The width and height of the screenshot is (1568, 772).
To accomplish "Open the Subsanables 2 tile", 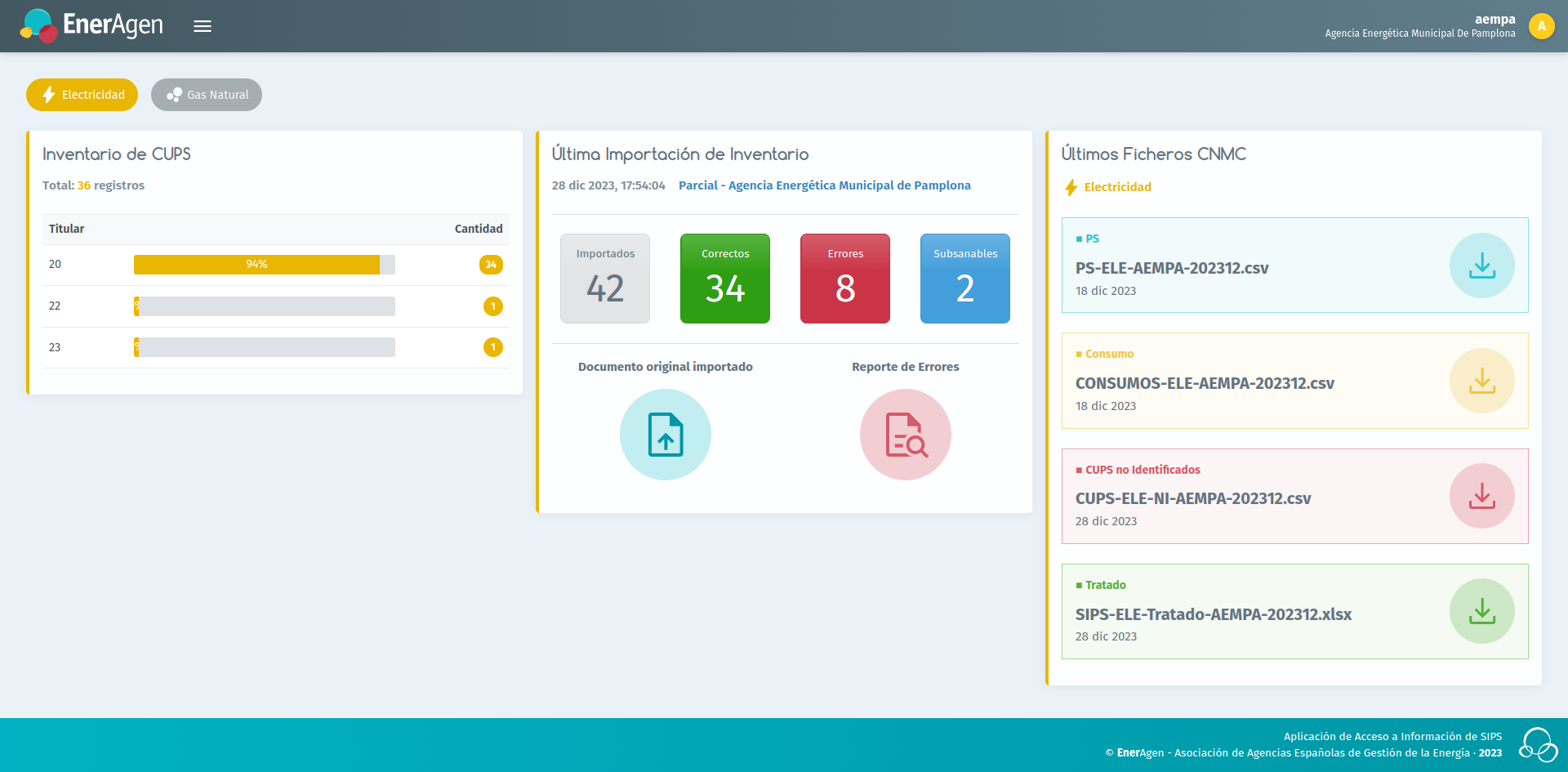I will tap(965, 279).
